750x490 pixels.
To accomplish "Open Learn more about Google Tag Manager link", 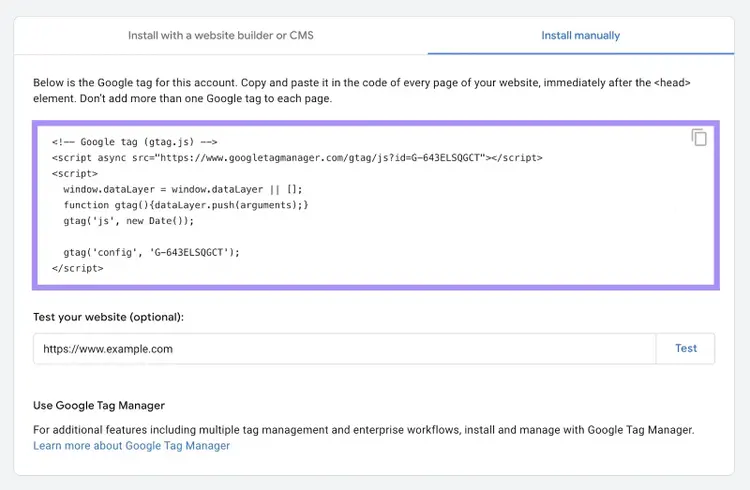I will [132, 445].
